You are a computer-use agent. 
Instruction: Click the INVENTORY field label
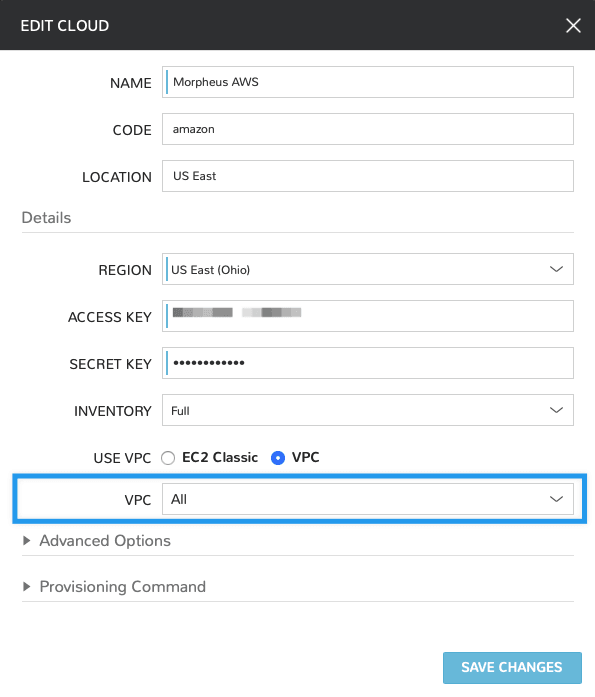point(113,411)
